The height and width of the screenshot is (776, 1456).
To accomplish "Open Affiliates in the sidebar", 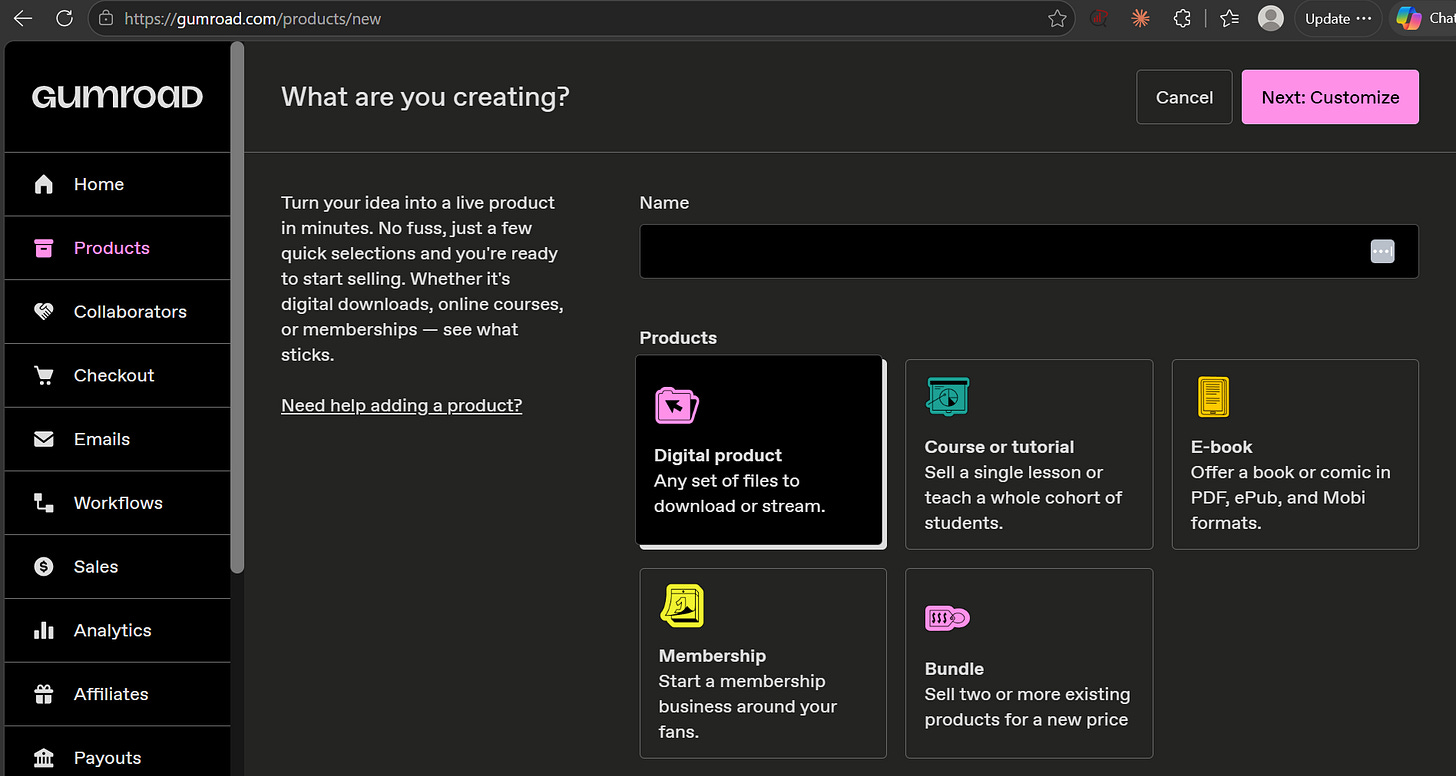I will click(117, 694).
